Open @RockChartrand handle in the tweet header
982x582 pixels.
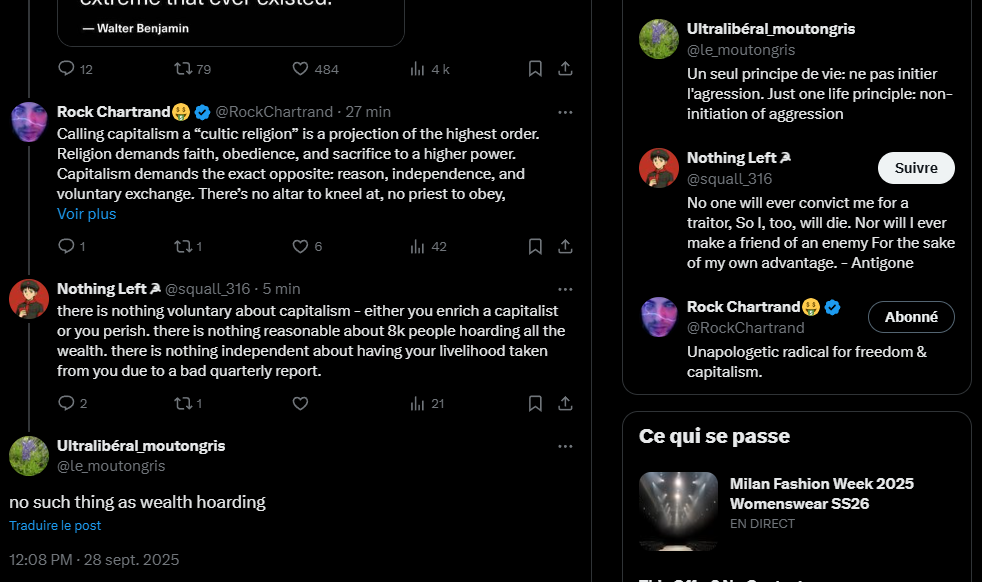[275, 112]
